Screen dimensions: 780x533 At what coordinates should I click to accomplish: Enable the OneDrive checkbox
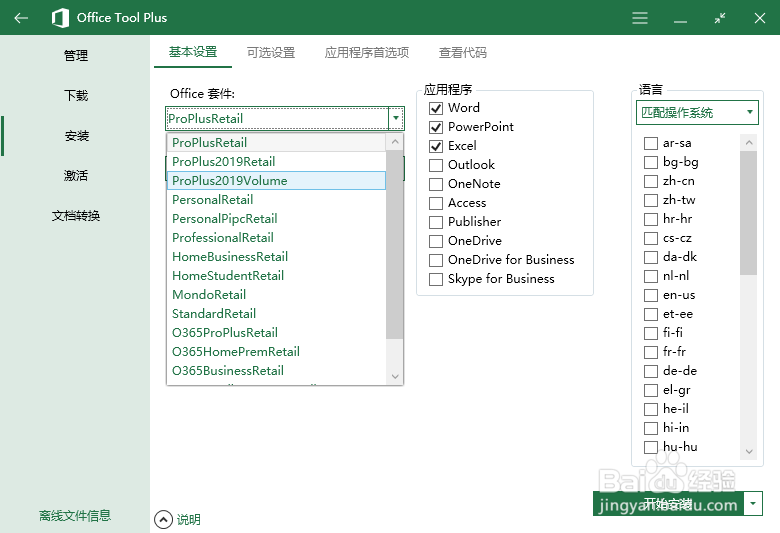436,241
